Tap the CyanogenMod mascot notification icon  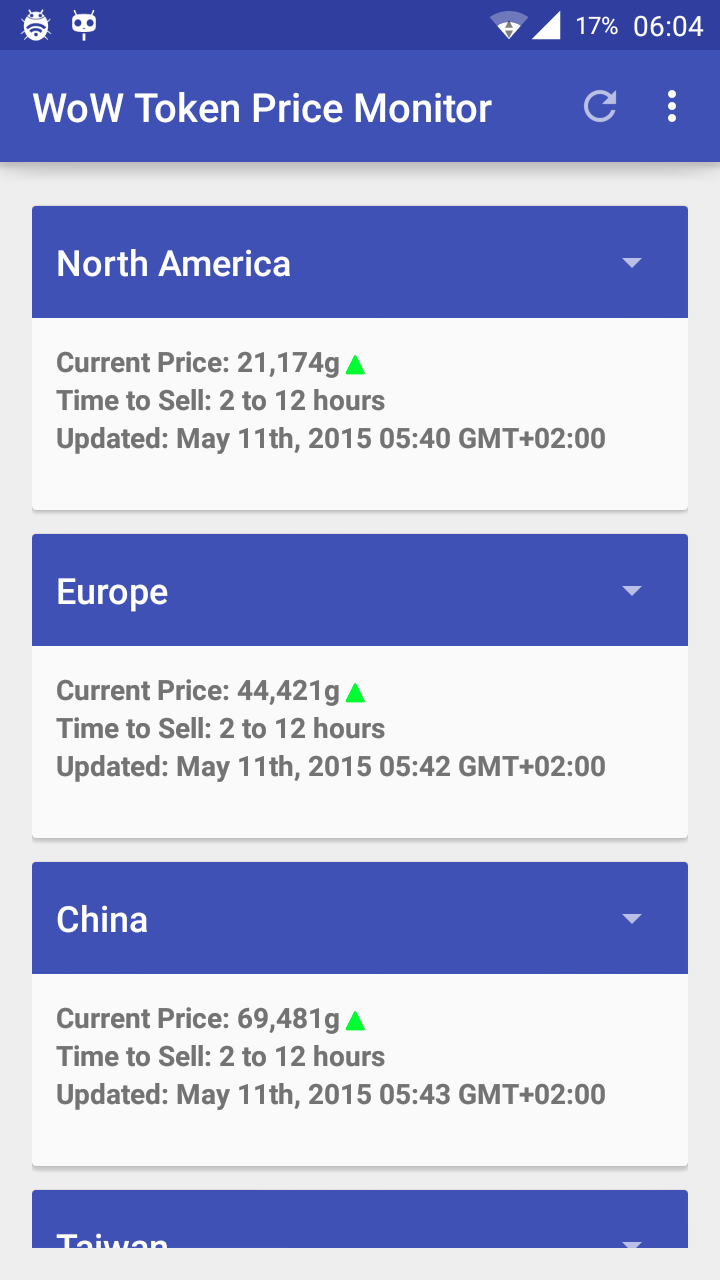[84, 26]
